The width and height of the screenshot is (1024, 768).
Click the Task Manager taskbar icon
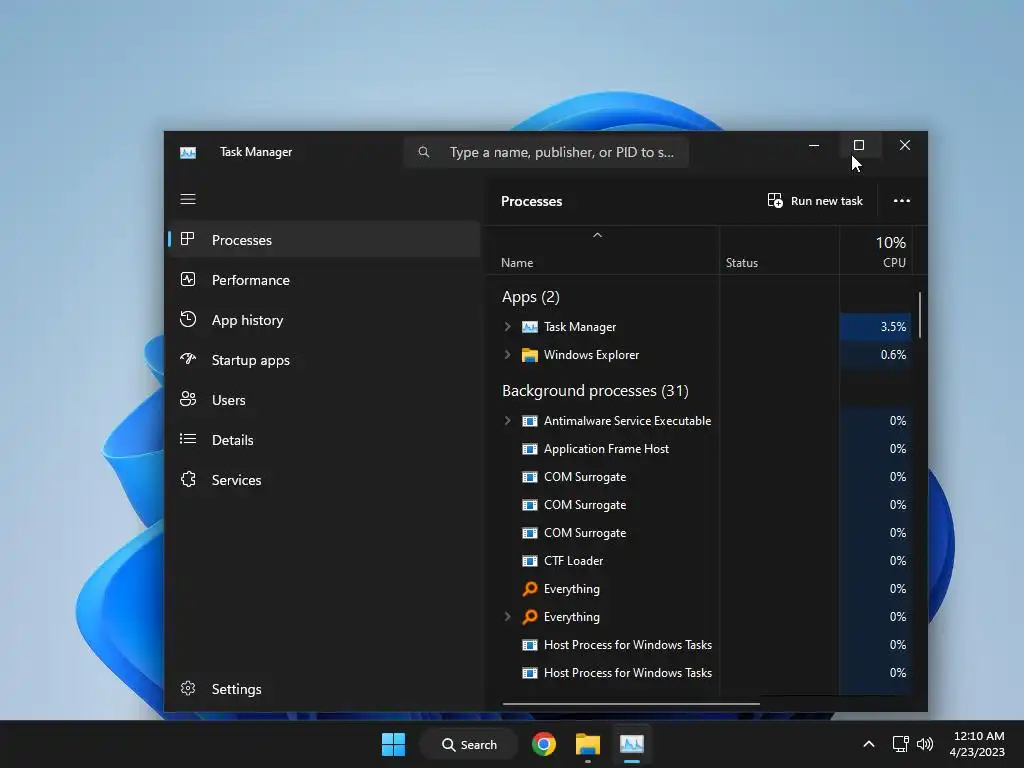pyautogui.click(x=632, y=744)
